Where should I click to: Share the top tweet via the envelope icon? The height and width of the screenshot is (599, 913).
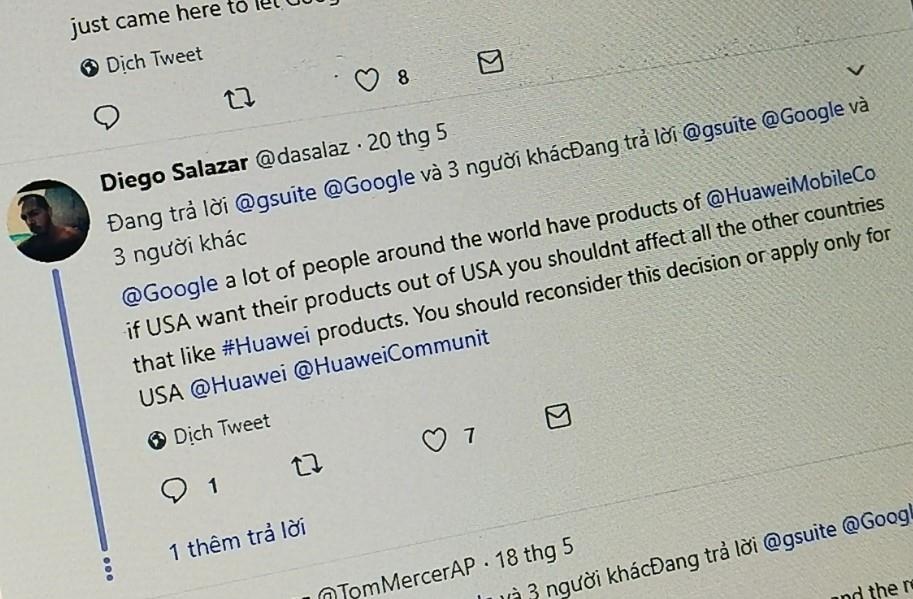(x=489, y=62)
